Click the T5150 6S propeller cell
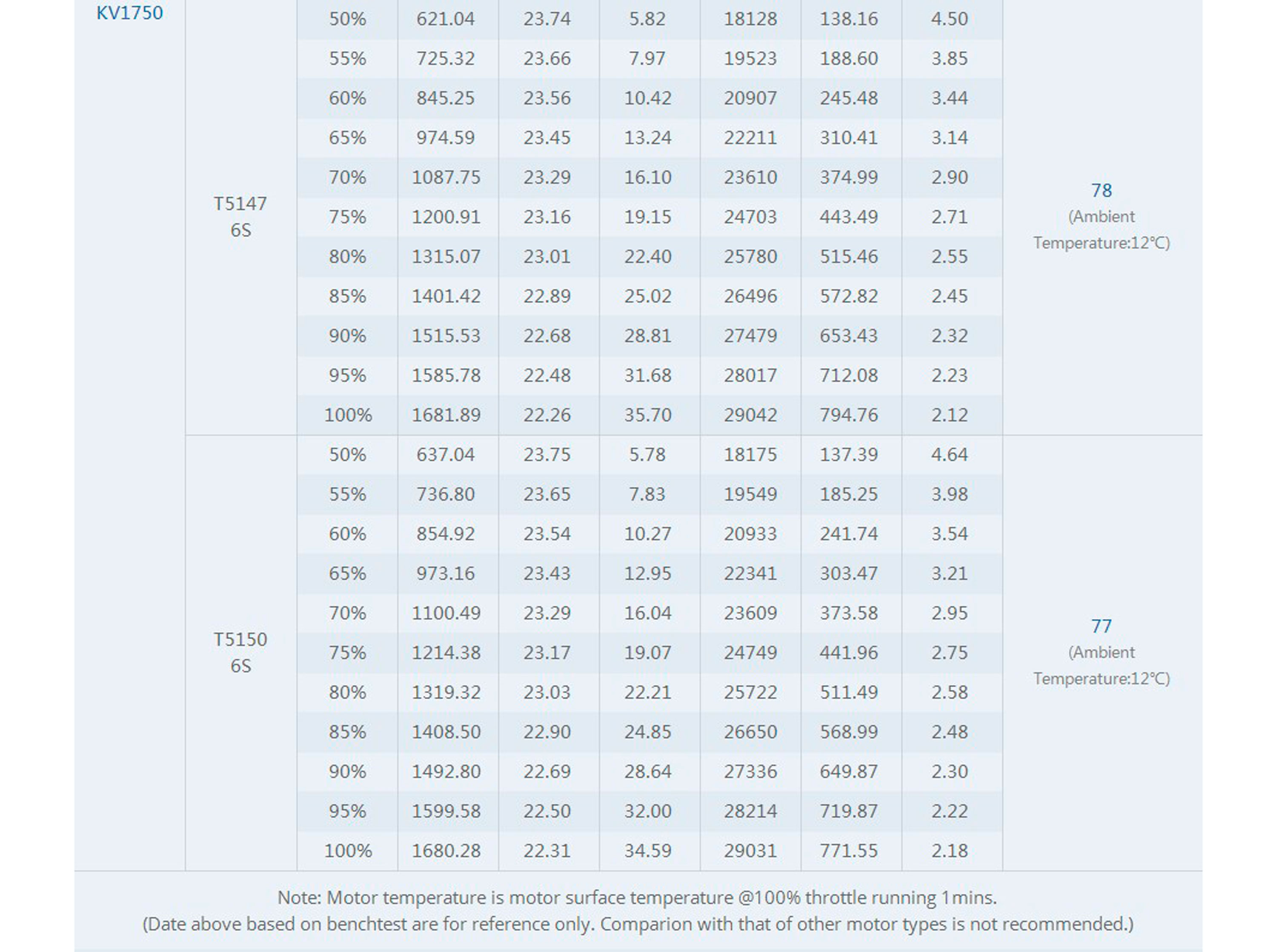1277x952 pixels. point(240,652)
